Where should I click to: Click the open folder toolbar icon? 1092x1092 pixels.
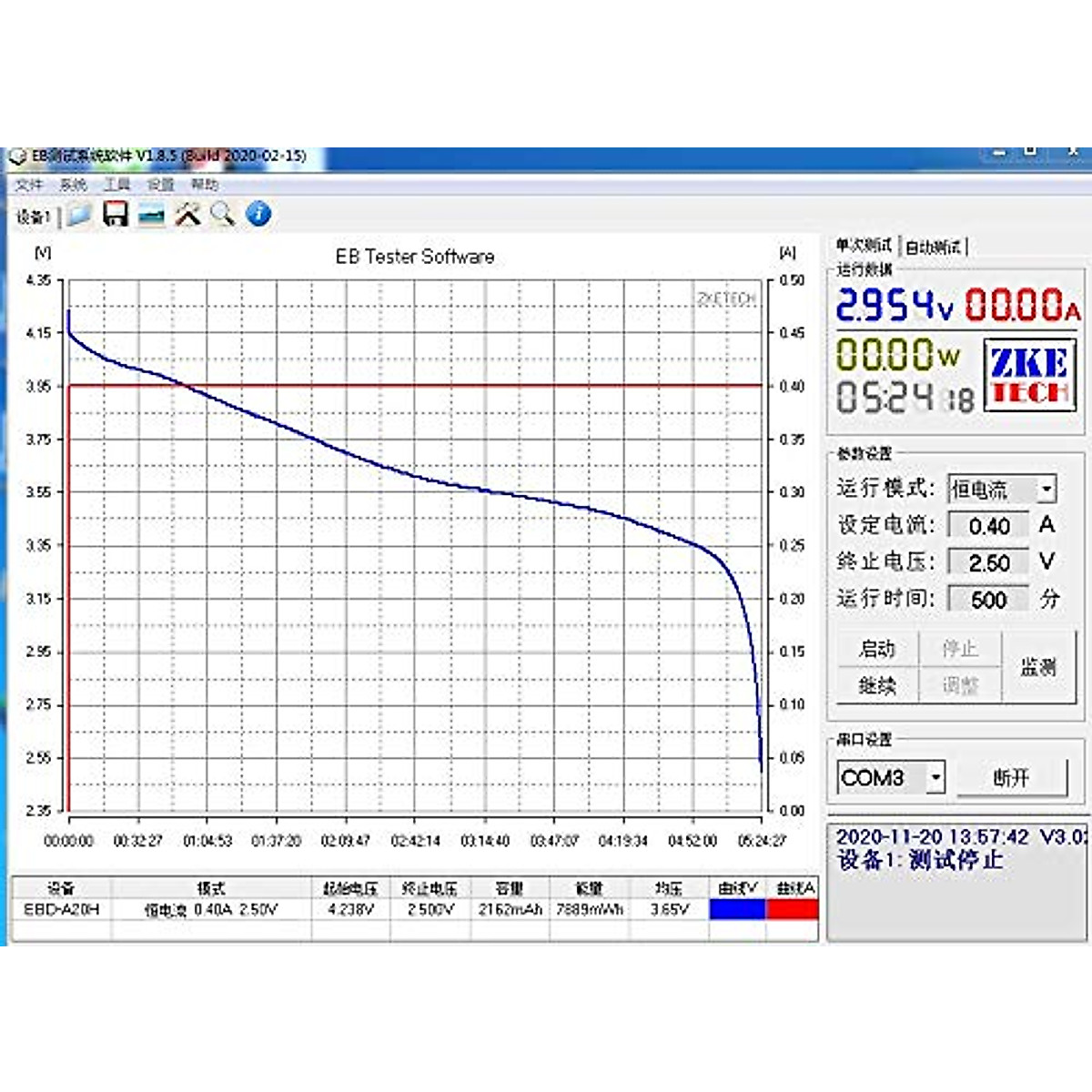tap(79, 215)
